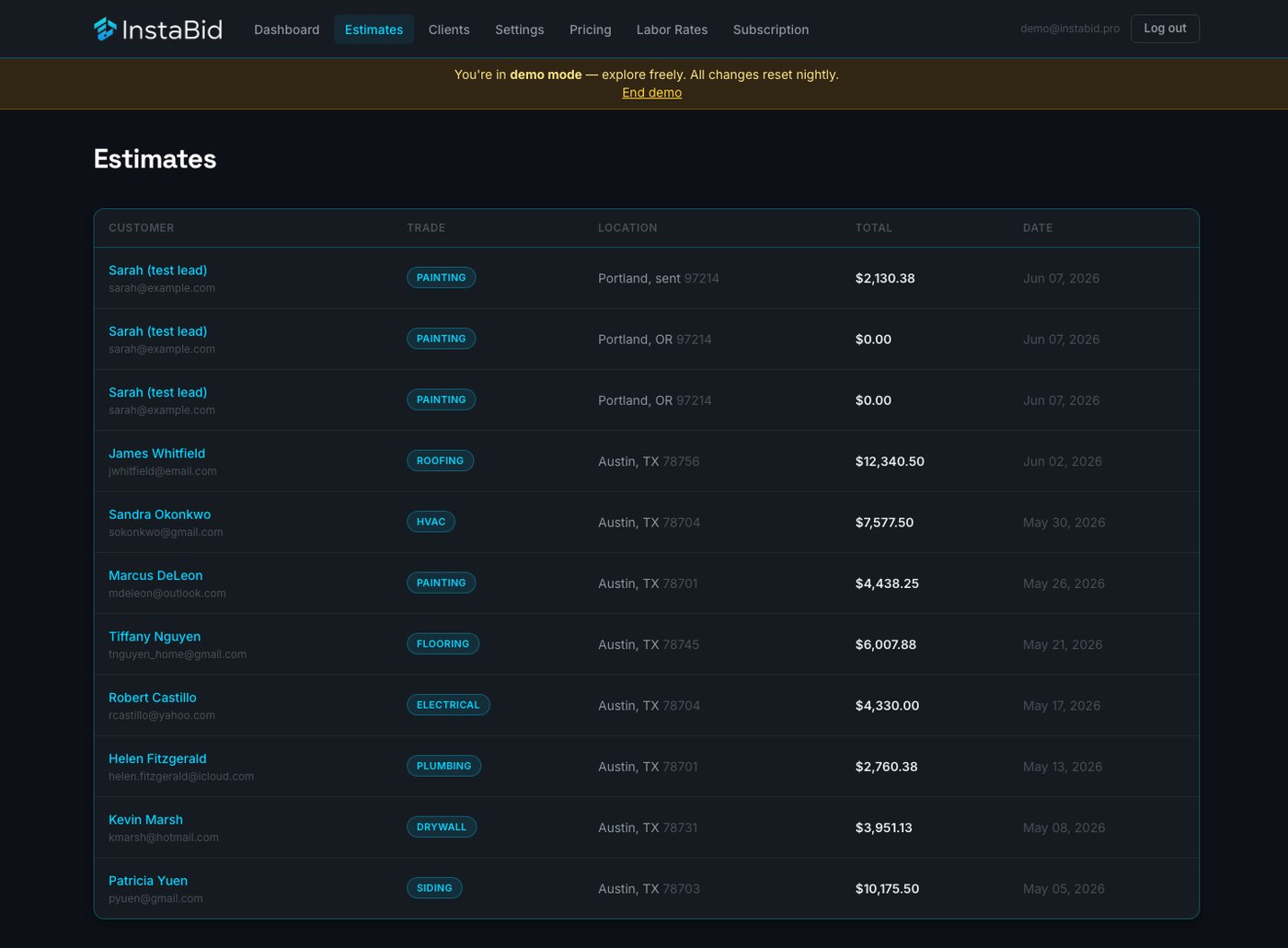1288x948 pixels.
Task: Click the $4,330.00 total
Action: 887,705
